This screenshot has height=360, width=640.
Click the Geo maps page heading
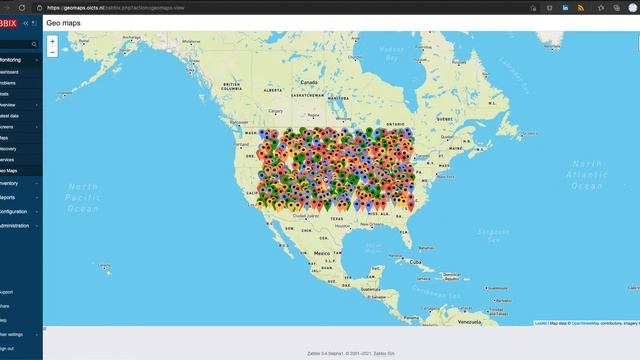coord(63,23)
